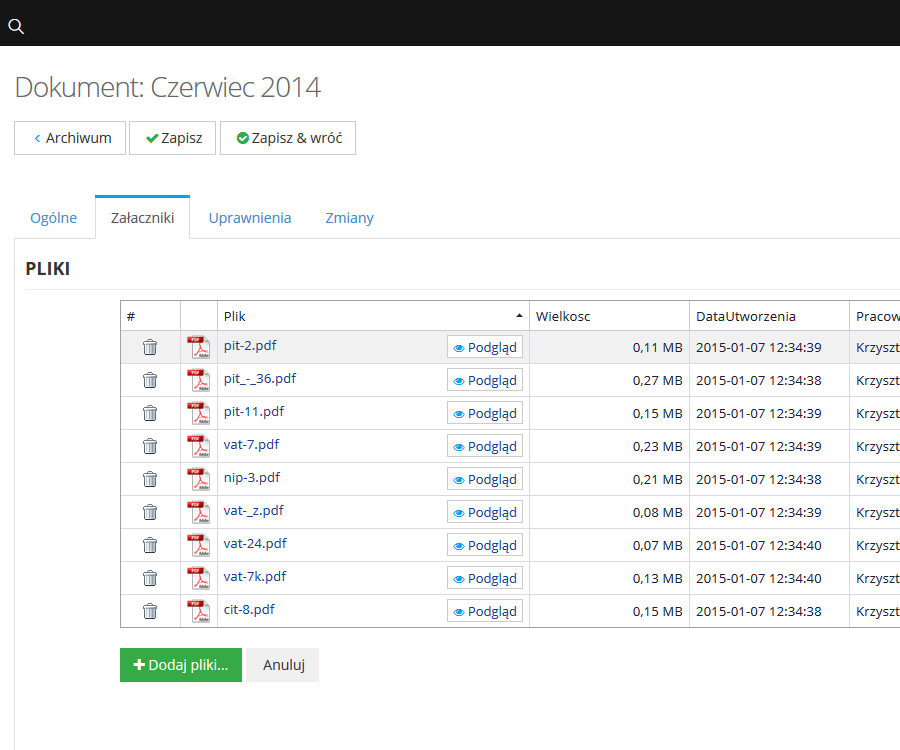The image size is (900, 750).
Task: Open the pit-2.pdf file link
Action: [250, 345]
